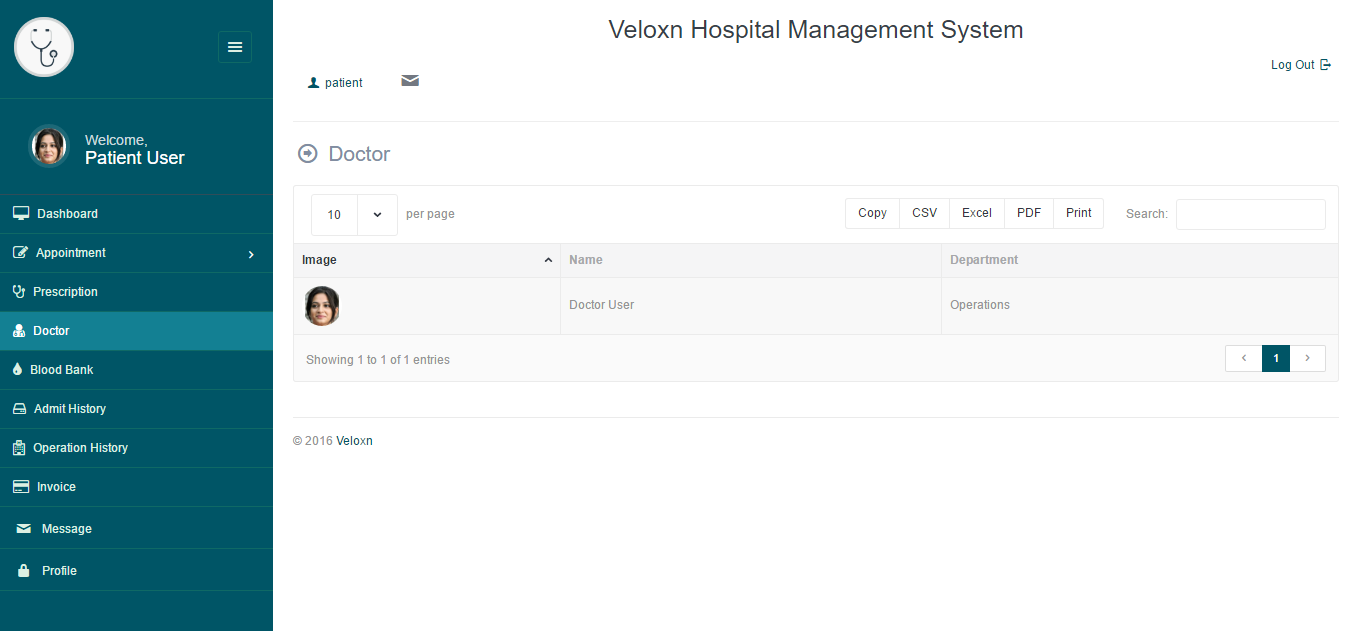Screen dimensions: 1355x631
Task: Click the PDF export button
Action: [1029, 213]
